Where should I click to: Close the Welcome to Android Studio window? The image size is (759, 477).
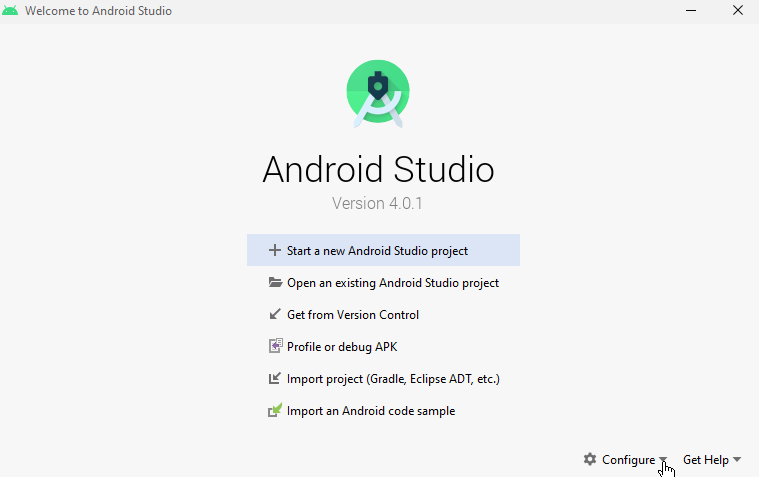pyautogui.click(x=738, y=11)
